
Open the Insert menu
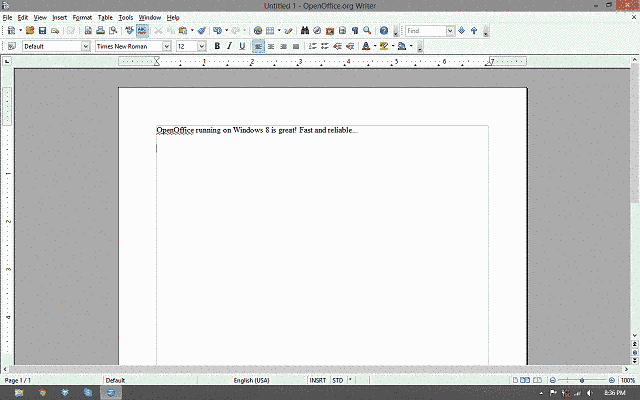[60, 18]
